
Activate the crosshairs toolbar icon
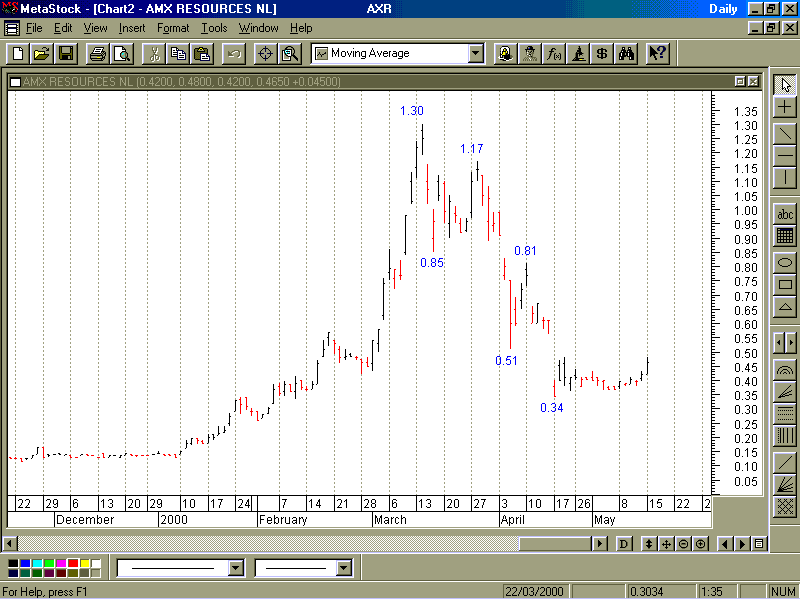pos(265,54)
